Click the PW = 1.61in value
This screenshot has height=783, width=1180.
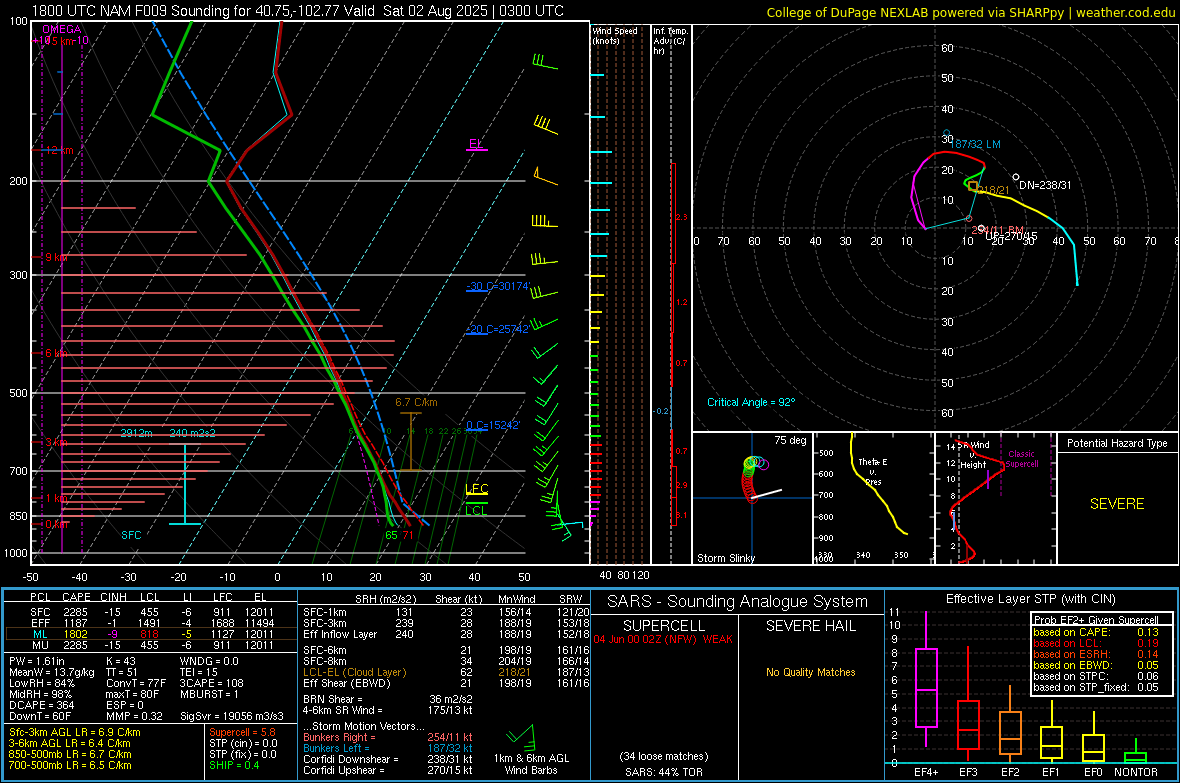click(x=37, y=661)
